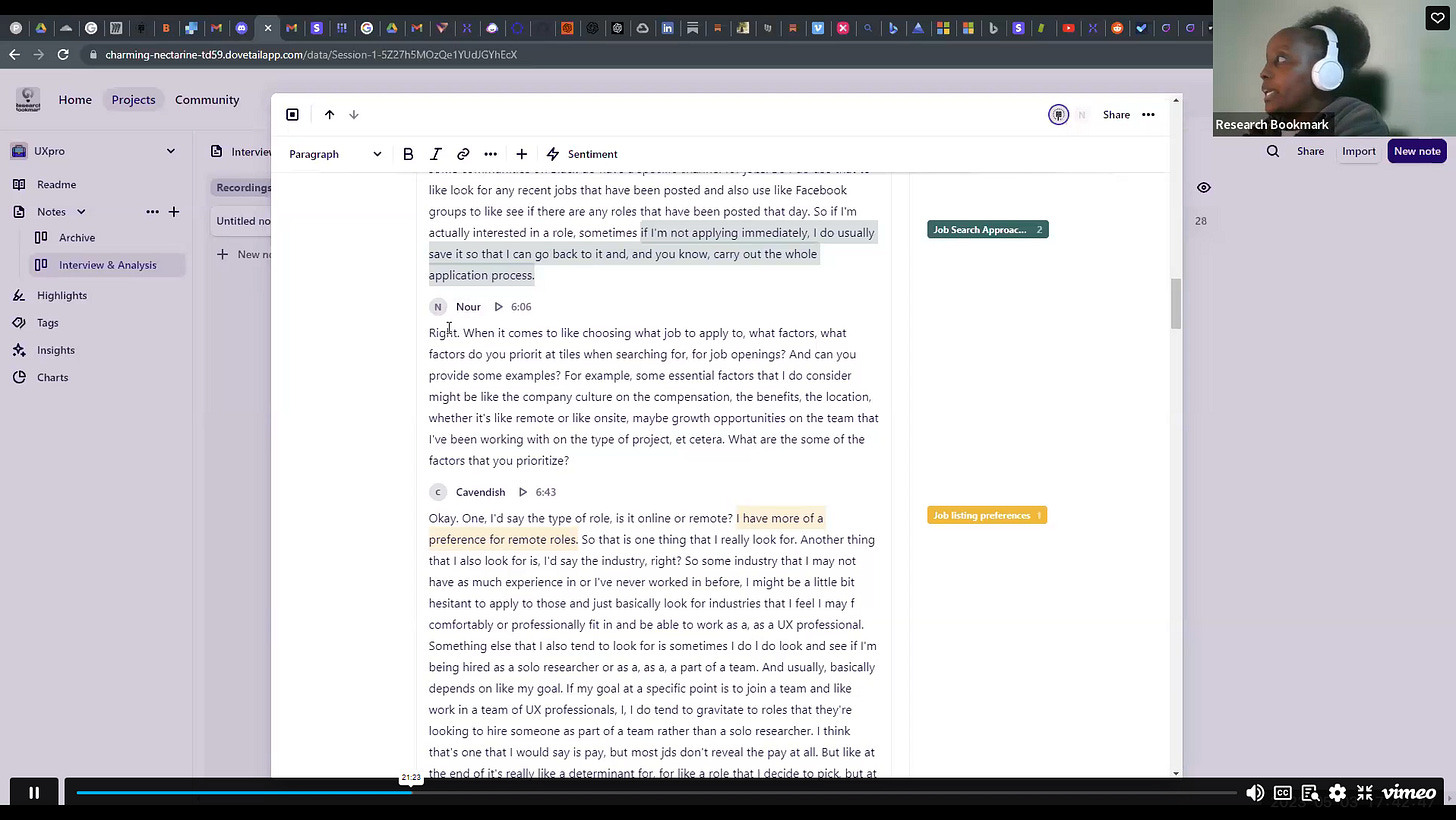Go to previous note with up arrow
1456x820 pixels.
pos(329,114)
